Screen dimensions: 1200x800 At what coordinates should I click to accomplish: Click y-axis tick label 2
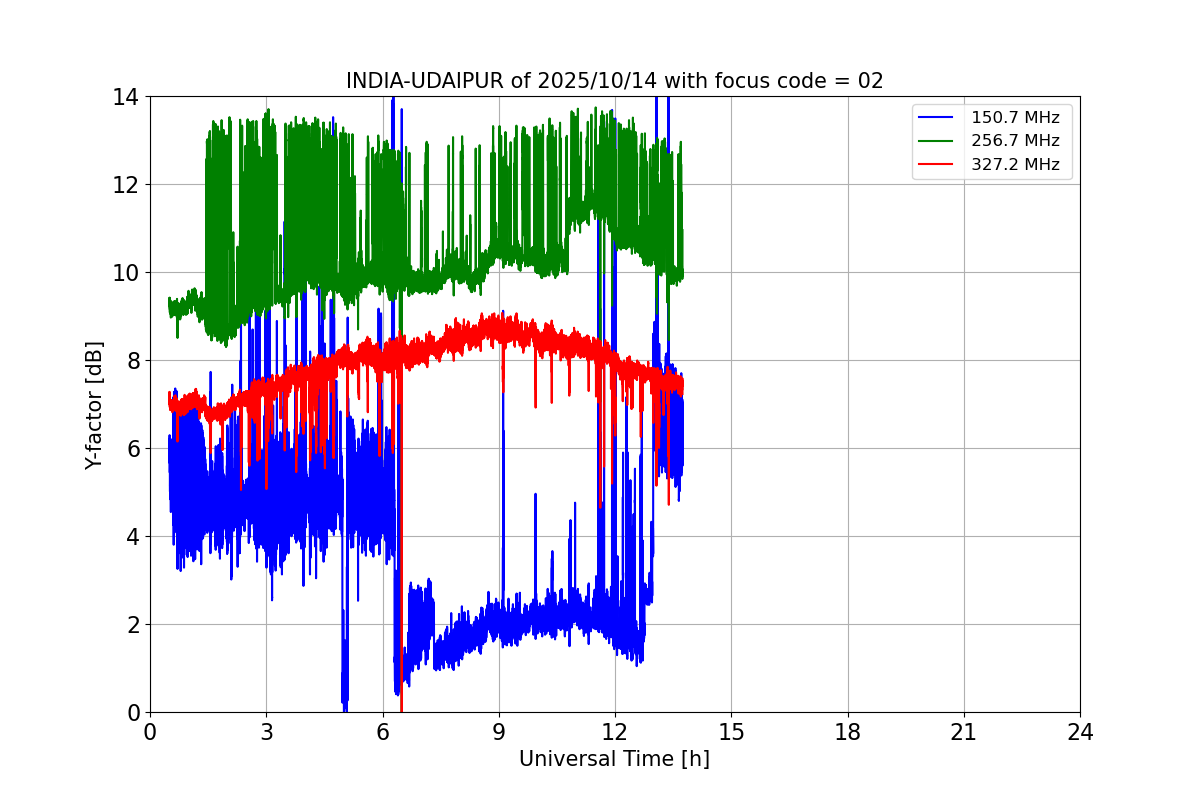132,625
